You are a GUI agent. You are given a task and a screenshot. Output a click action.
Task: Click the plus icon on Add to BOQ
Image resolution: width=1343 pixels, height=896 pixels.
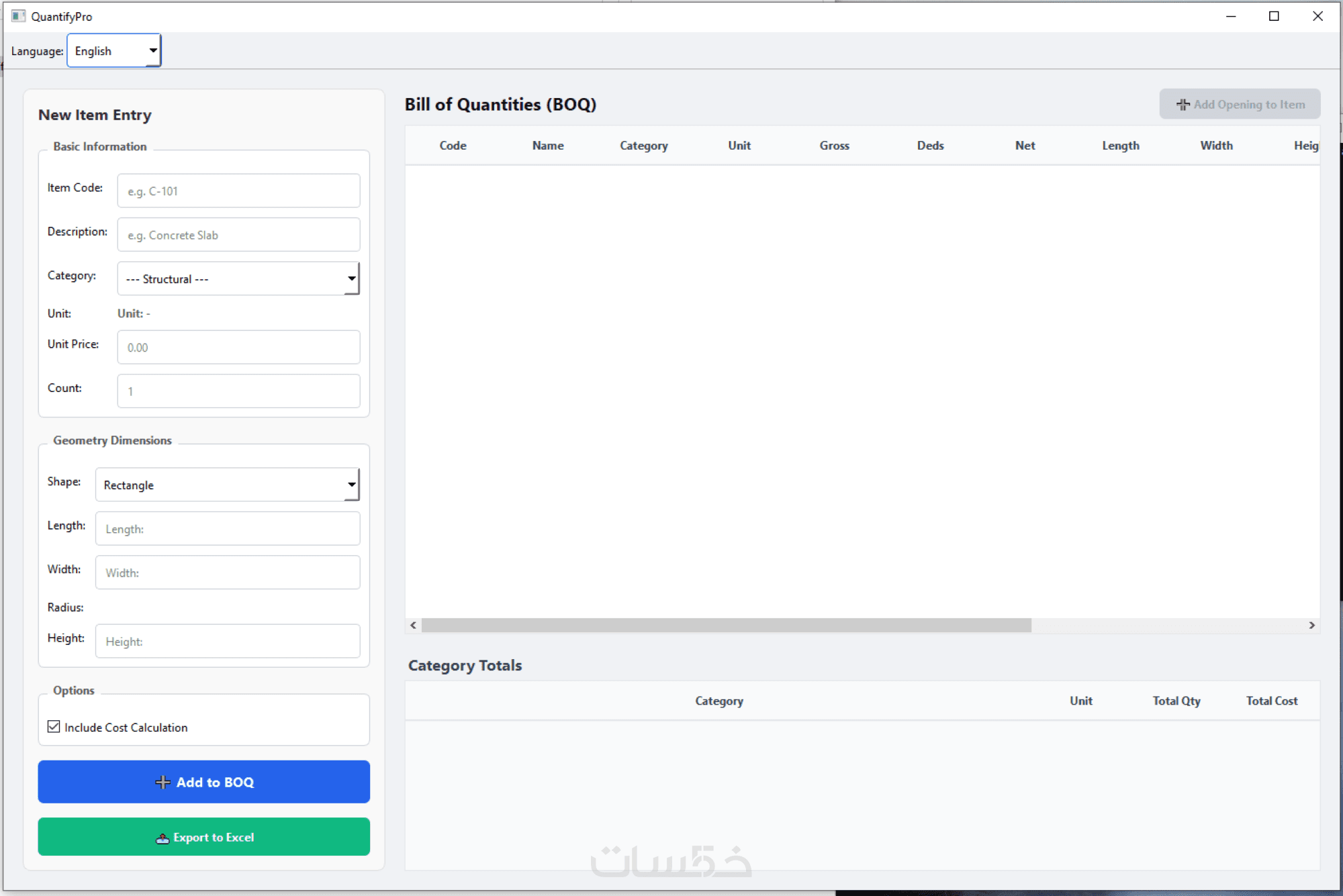[x=163, y=782]
